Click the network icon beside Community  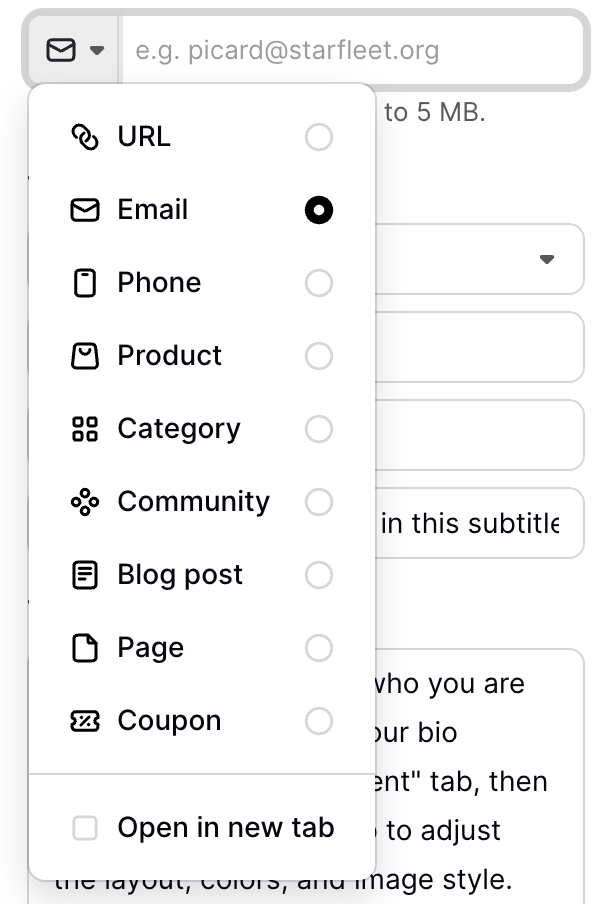pos(85,502)
